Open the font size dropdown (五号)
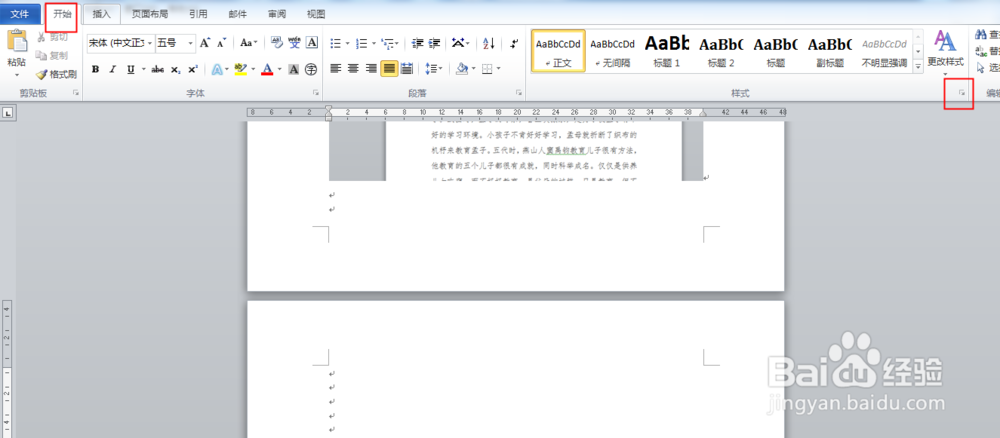1000x438 pixels. coord(191,43)
